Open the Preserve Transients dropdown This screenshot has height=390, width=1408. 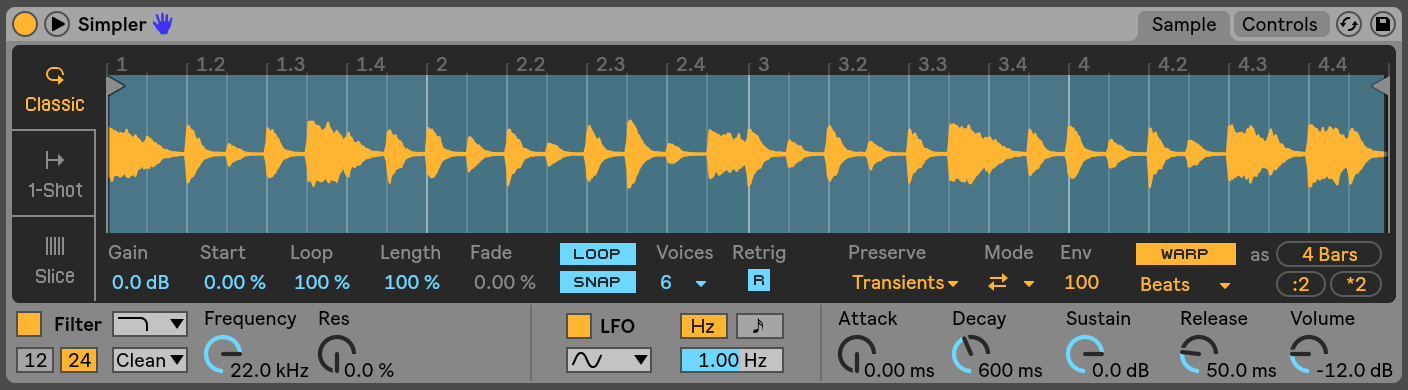[x=904, y=283]
